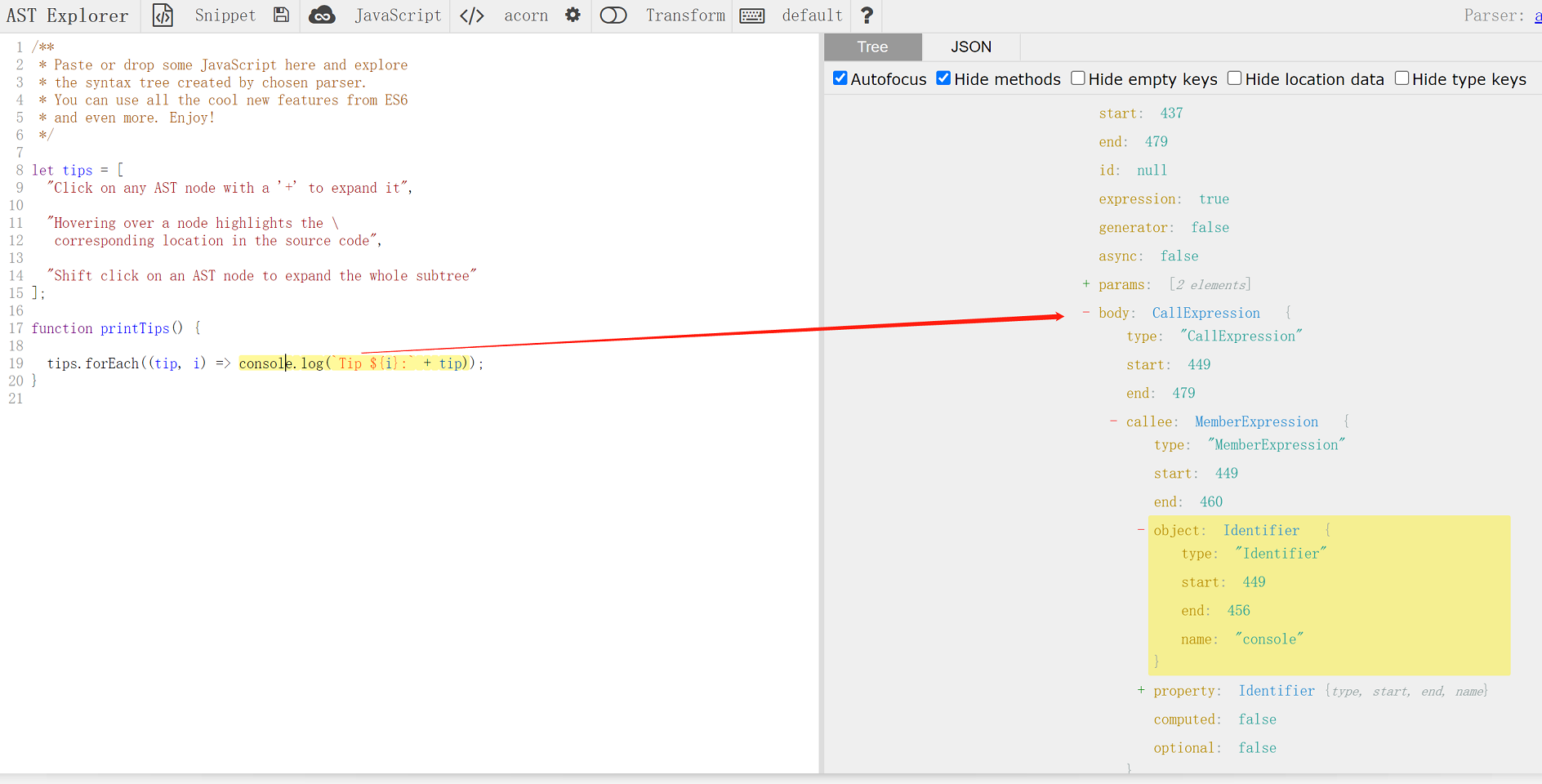Click the Transform menu label

(x=685, y=16)
